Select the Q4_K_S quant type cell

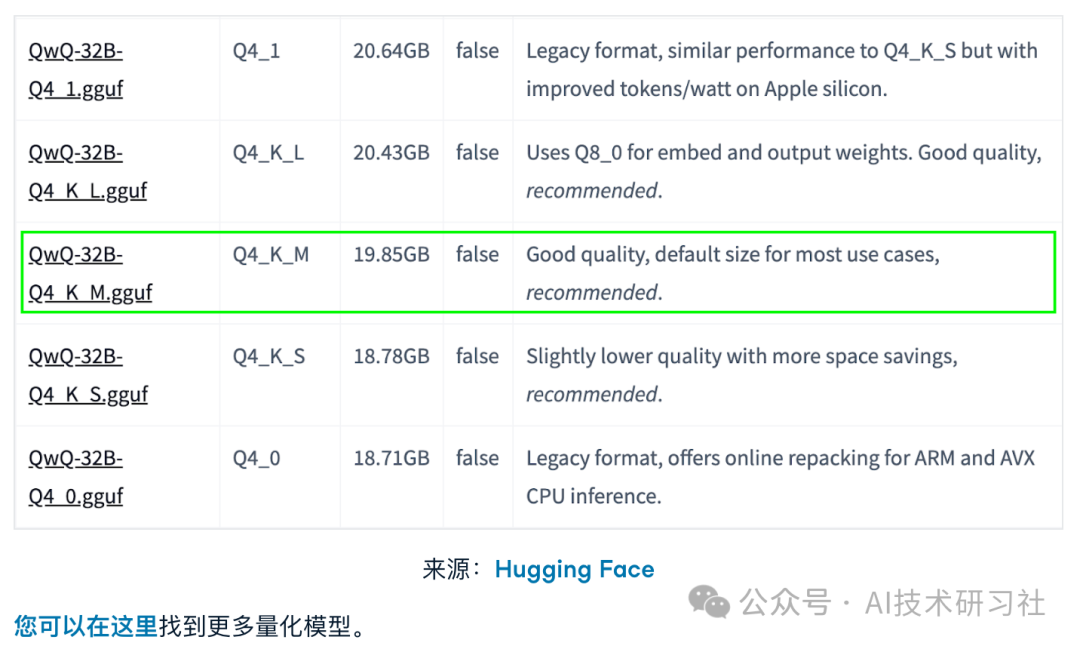269,357
